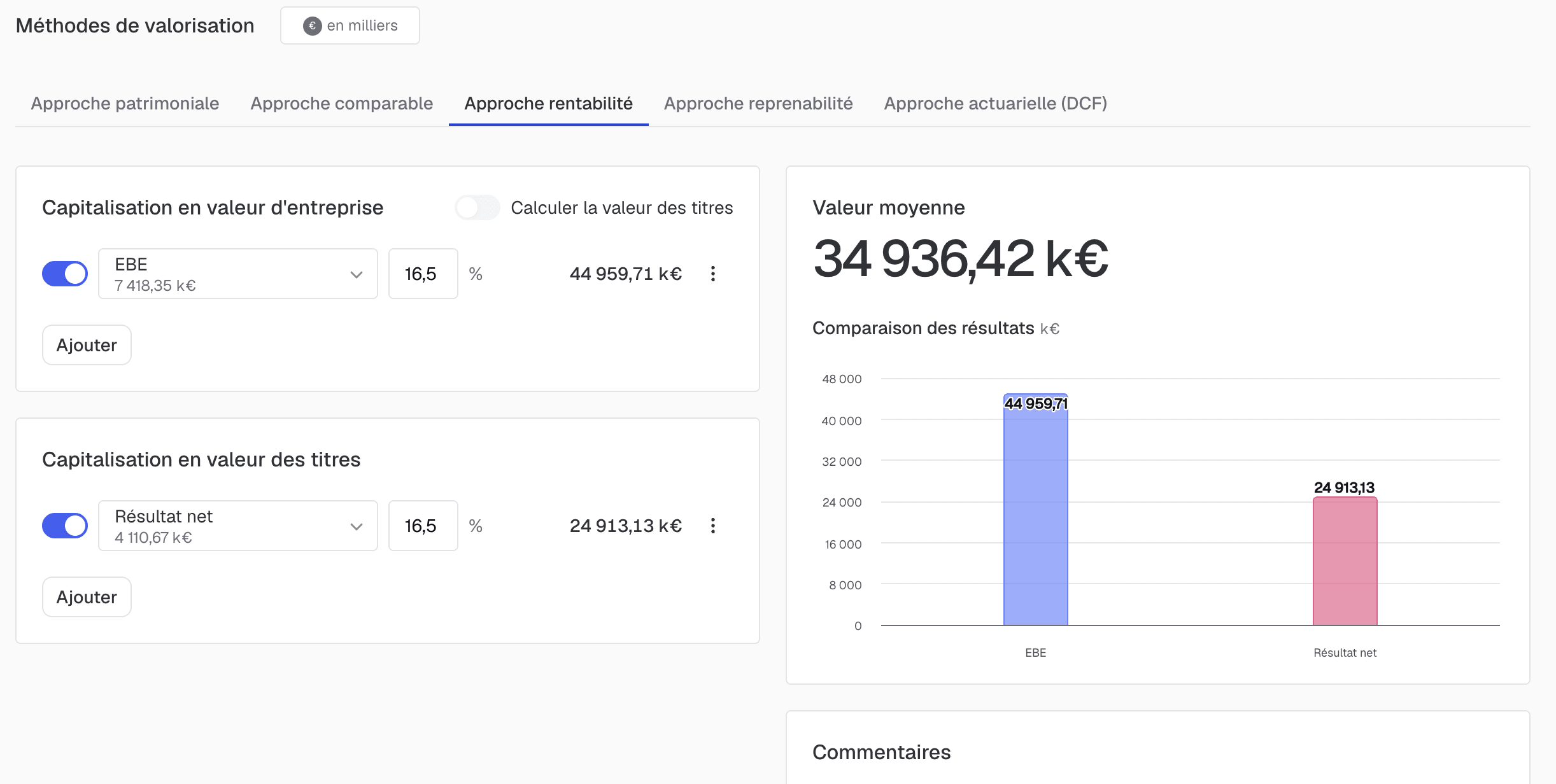This screenshot has width=1556, height=784.
Task: Click the en milliers unit button
Action: pyautogui.click(x=350, y=25)
